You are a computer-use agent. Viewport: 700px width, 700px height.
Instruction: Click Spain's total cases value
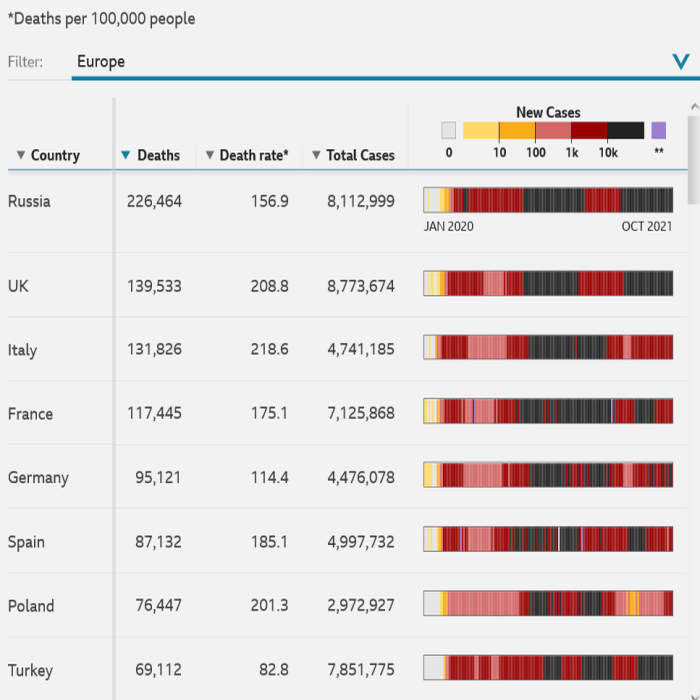click(360, 542)
